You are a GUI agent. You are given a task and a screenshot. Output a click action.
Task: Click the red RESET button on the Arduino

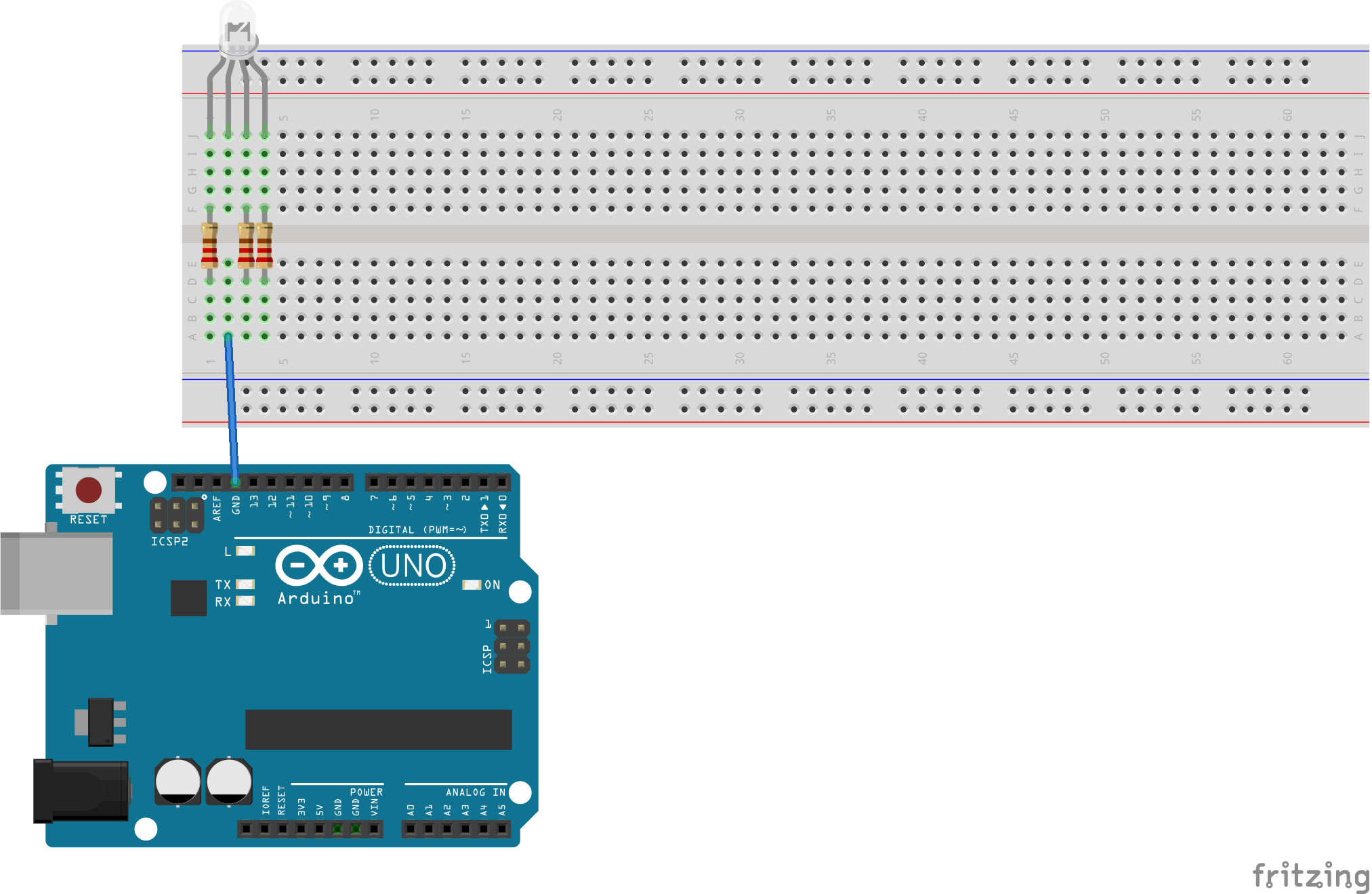pyautogui.click(x=89, y=490)
